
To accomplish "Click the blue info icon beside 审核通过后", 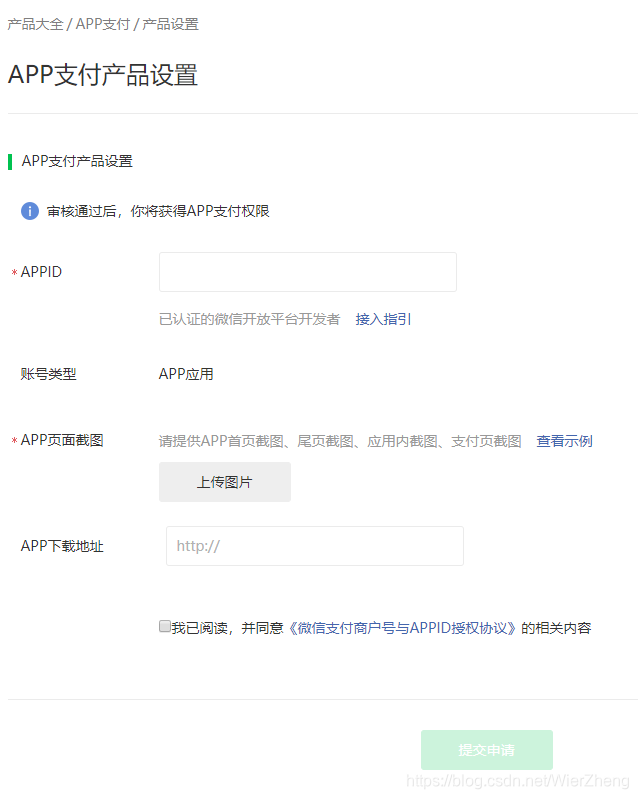I will 30,210.
